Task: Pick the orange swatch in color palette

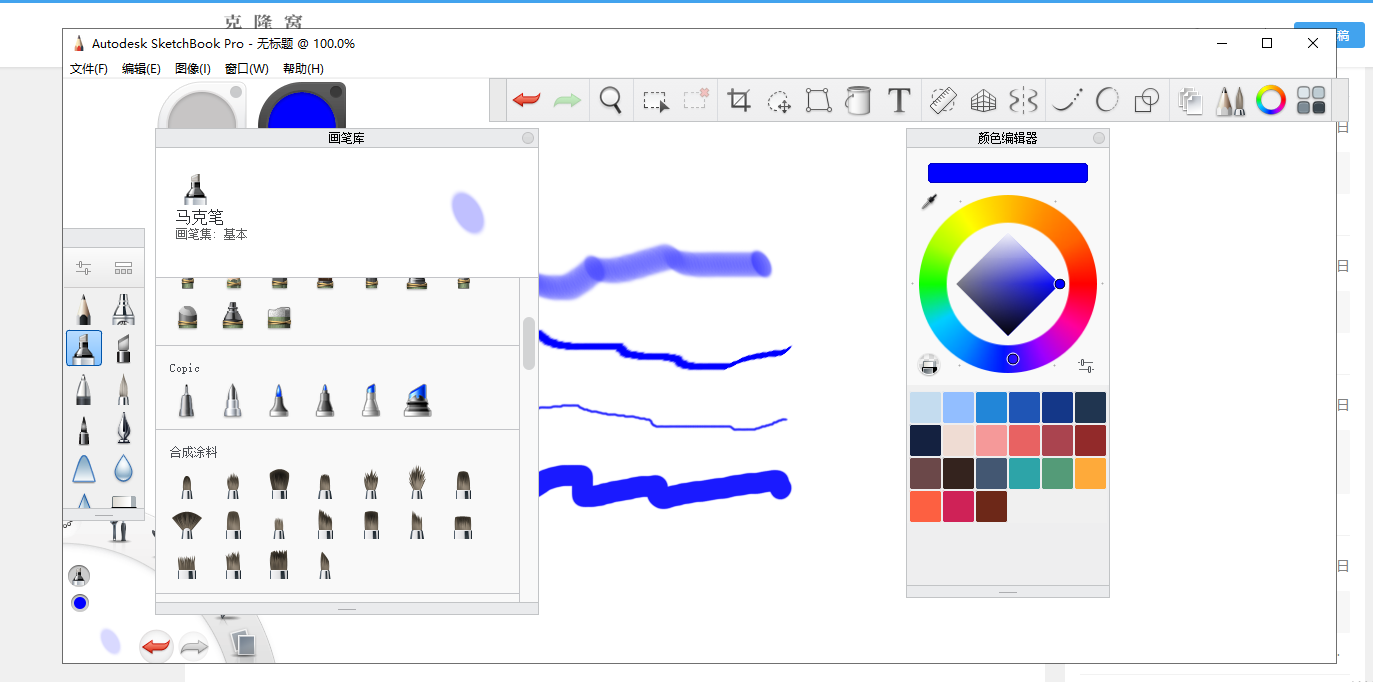Action: 1090,473
